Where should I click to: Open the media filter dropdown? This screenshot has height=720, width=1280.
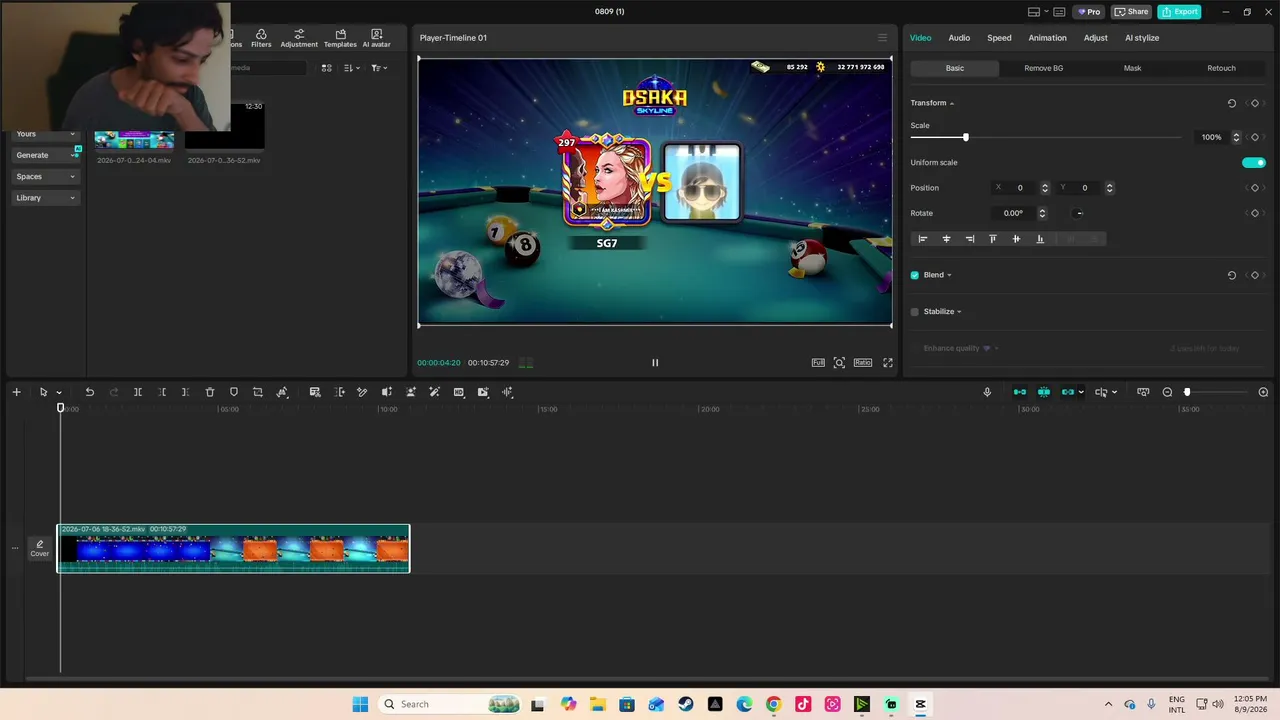point(379,68)
